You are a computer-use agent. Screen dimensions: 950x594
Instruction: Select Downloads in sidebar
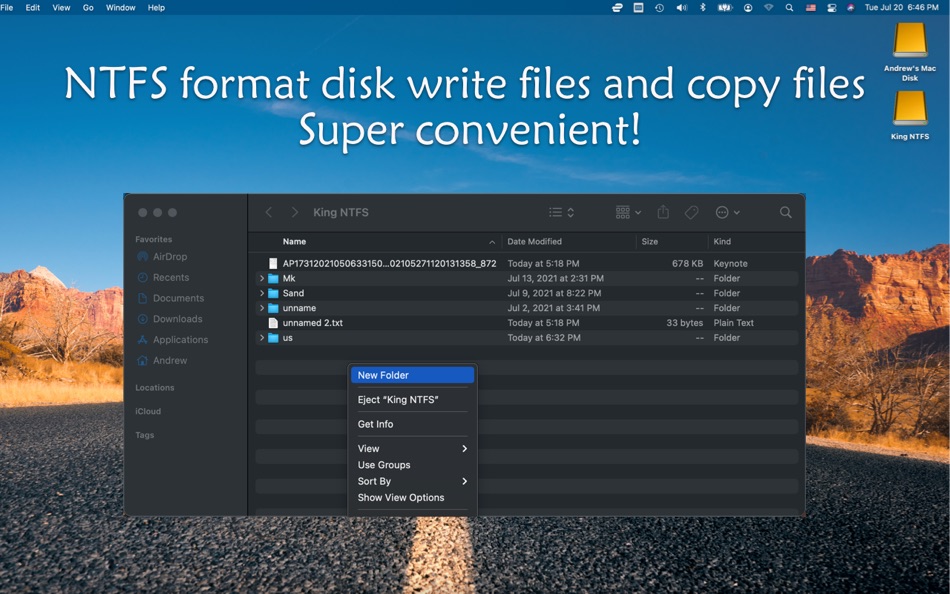coord(170,319)
